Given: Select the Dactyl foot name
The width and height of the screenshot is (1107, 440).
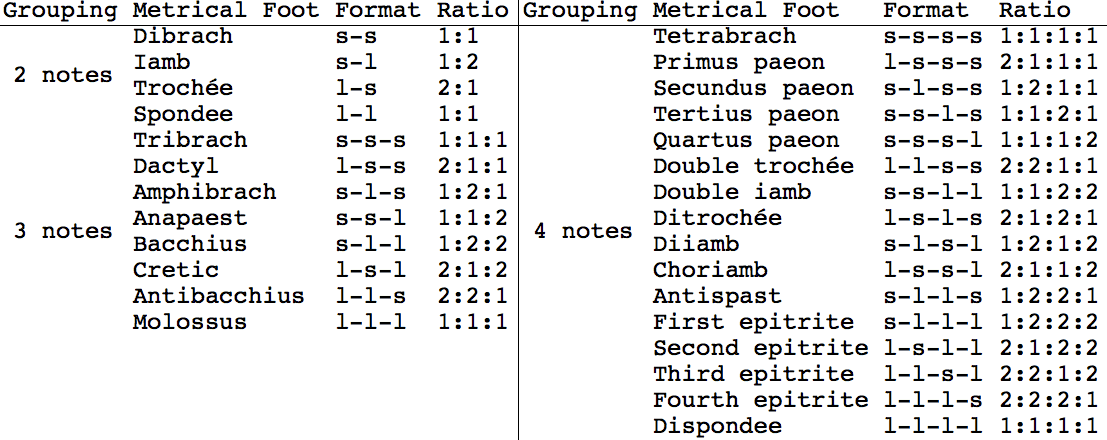Looking at the screenshot, I should click(176, 167).
